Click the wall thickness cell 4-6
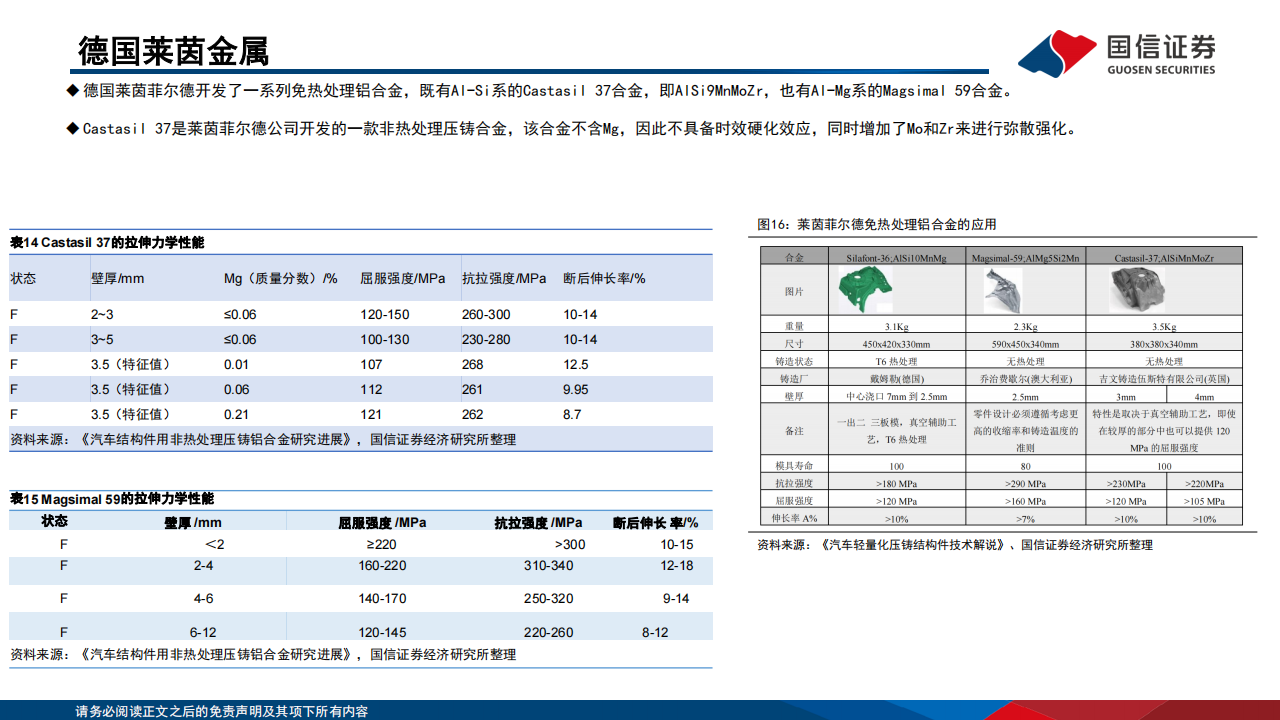The image size is (1280, 720). tap(203, 599)
